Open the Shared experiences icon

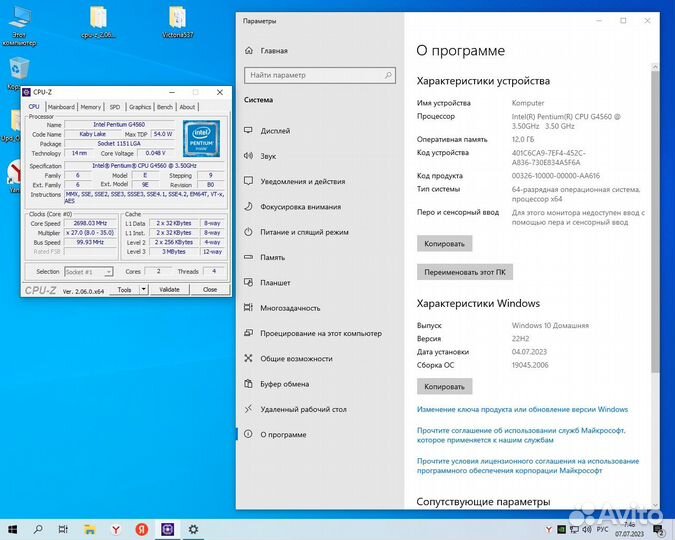coord(248,358)
